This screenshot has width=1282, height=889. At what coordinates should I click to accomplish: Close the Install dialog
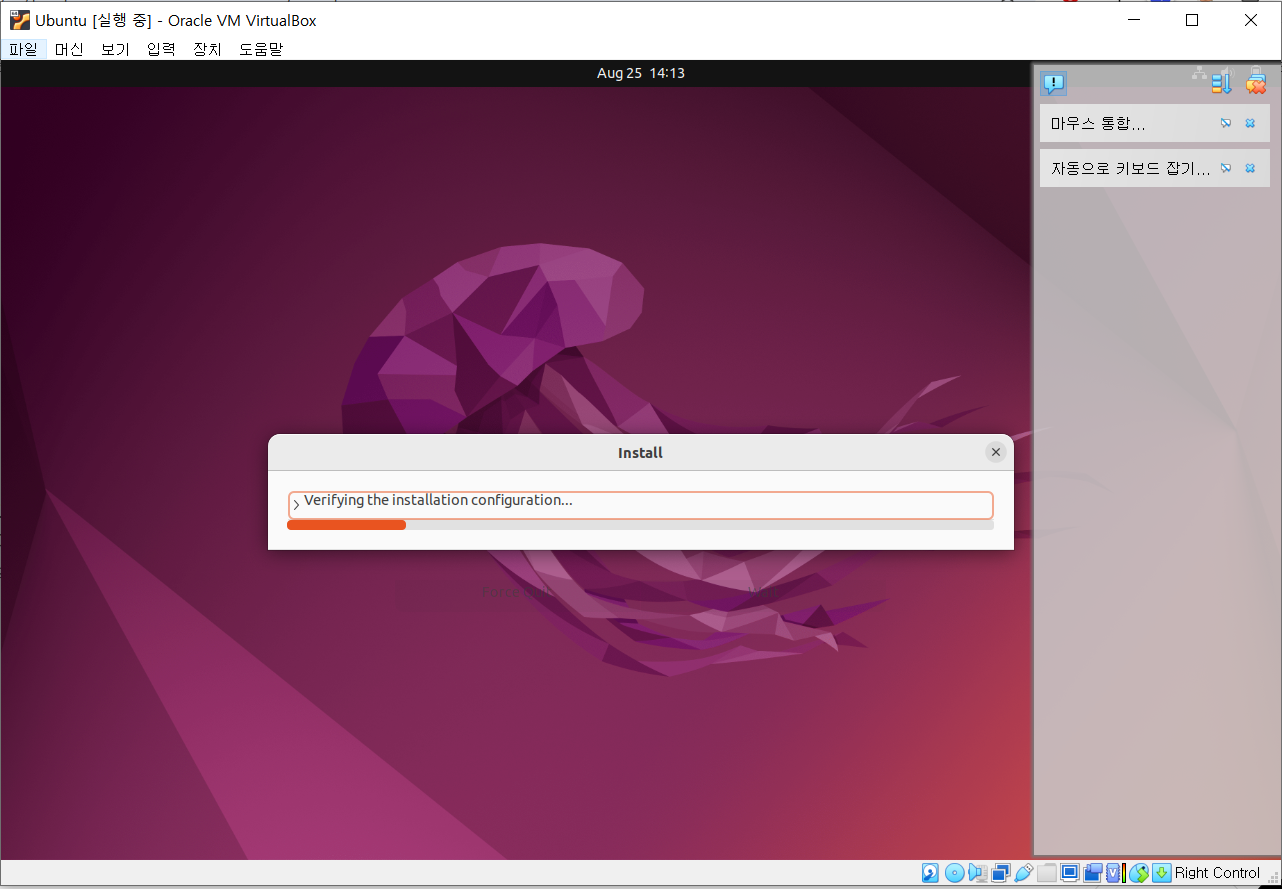(995, 452)
